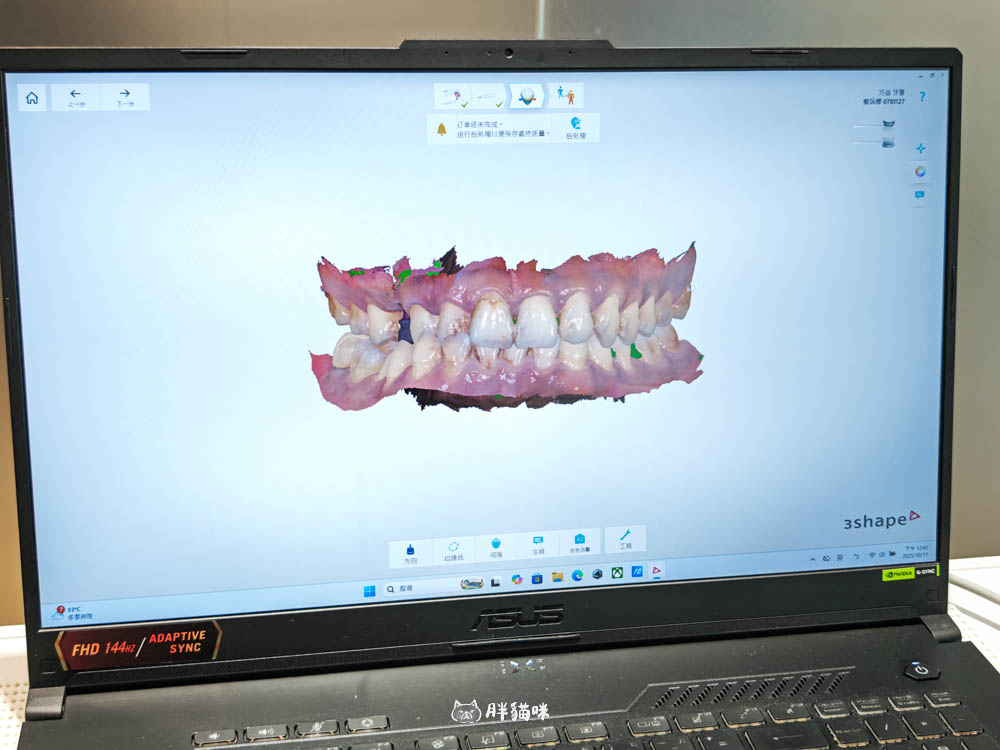Select the 边缘线 margin line tool
1000x750 pixels.
[453, 550]
